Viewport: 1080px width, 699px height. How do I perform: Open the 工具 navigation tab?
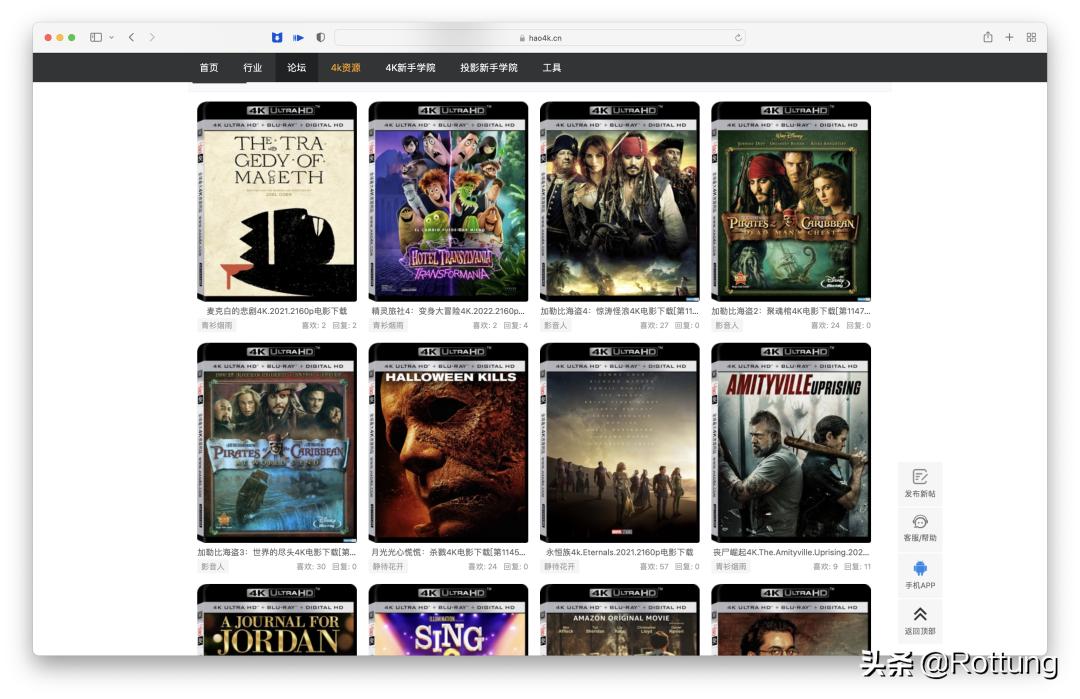tap(552, 67)
